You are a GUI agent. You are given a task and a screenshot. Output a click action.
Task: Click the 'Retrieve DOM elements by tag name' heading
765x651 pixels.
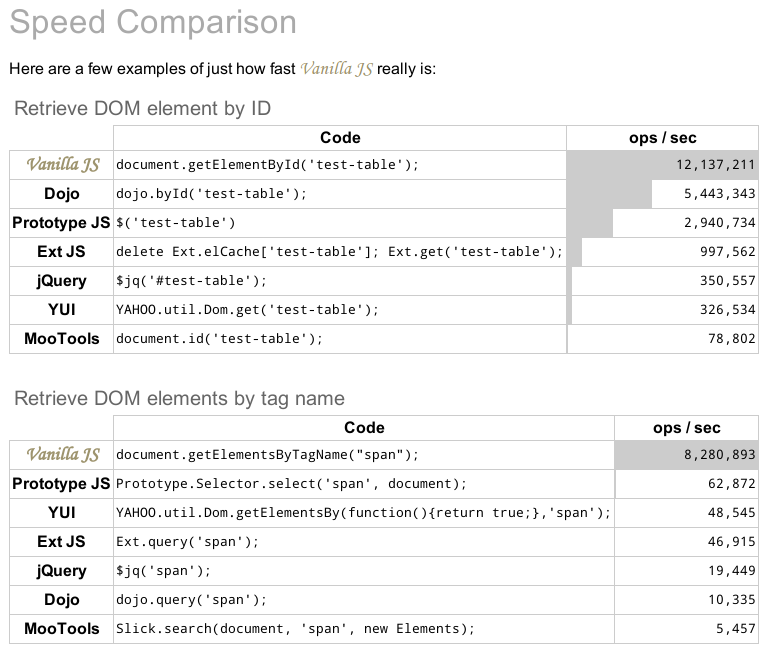180,399
